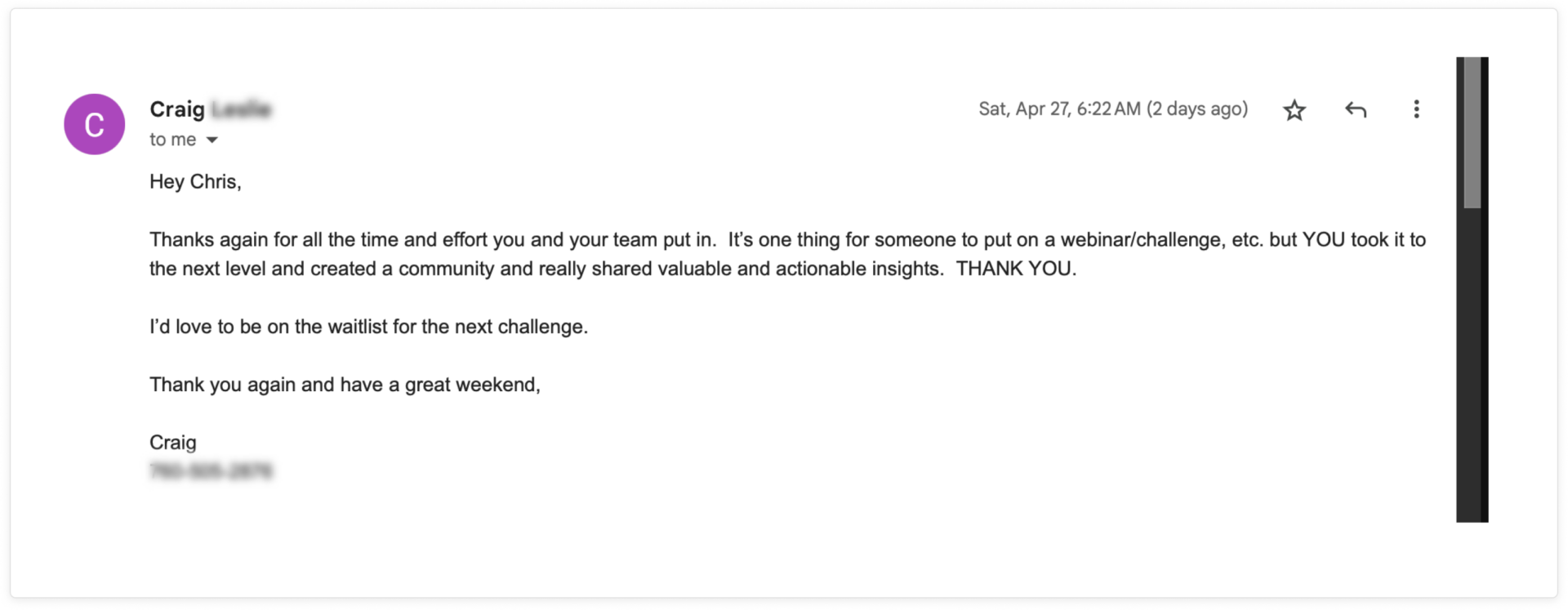
Task: Star this email from Craig
Action: click(1294, 109)
